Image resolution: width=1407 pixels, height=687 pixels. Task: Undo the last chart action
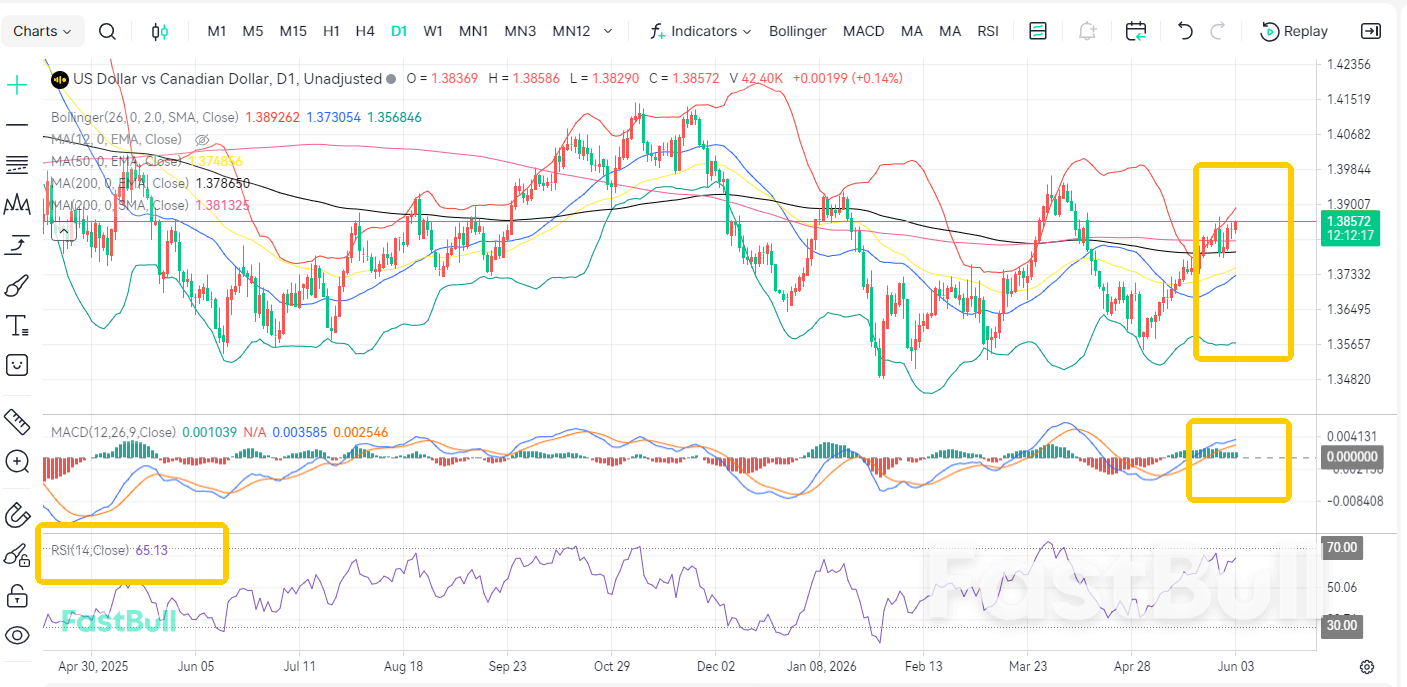click(1185, 31)
